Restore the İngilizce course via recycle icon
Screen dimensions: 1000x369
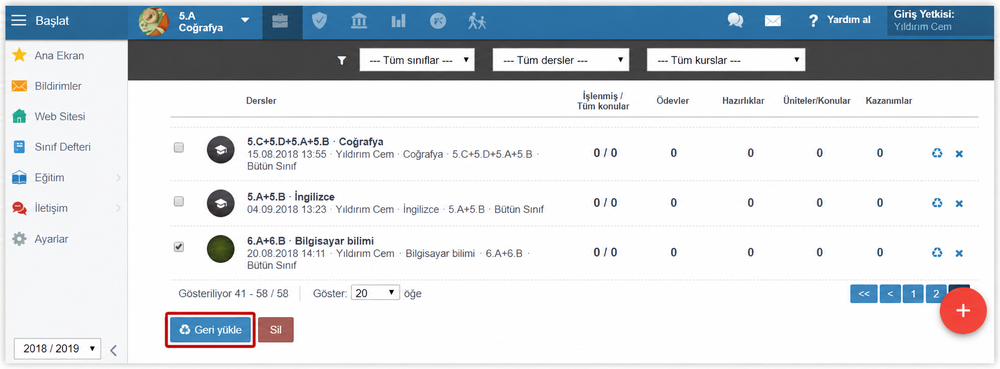point(937,203)
